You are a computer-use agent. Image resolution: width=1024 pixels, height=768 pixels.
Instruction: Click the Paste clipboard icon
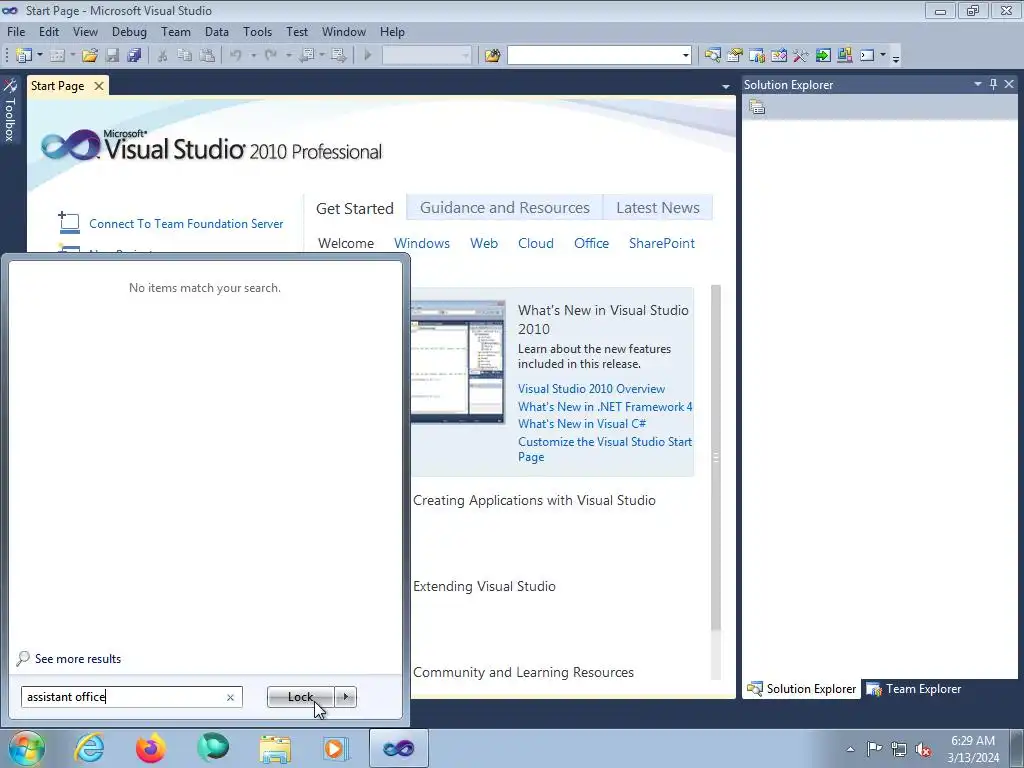point(207,56)
